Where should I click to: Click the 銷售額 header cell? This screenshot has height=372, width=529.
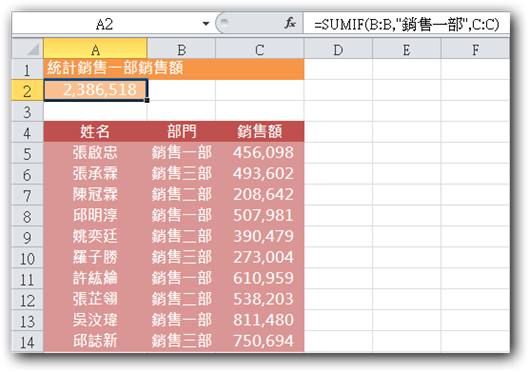(259, 132)
